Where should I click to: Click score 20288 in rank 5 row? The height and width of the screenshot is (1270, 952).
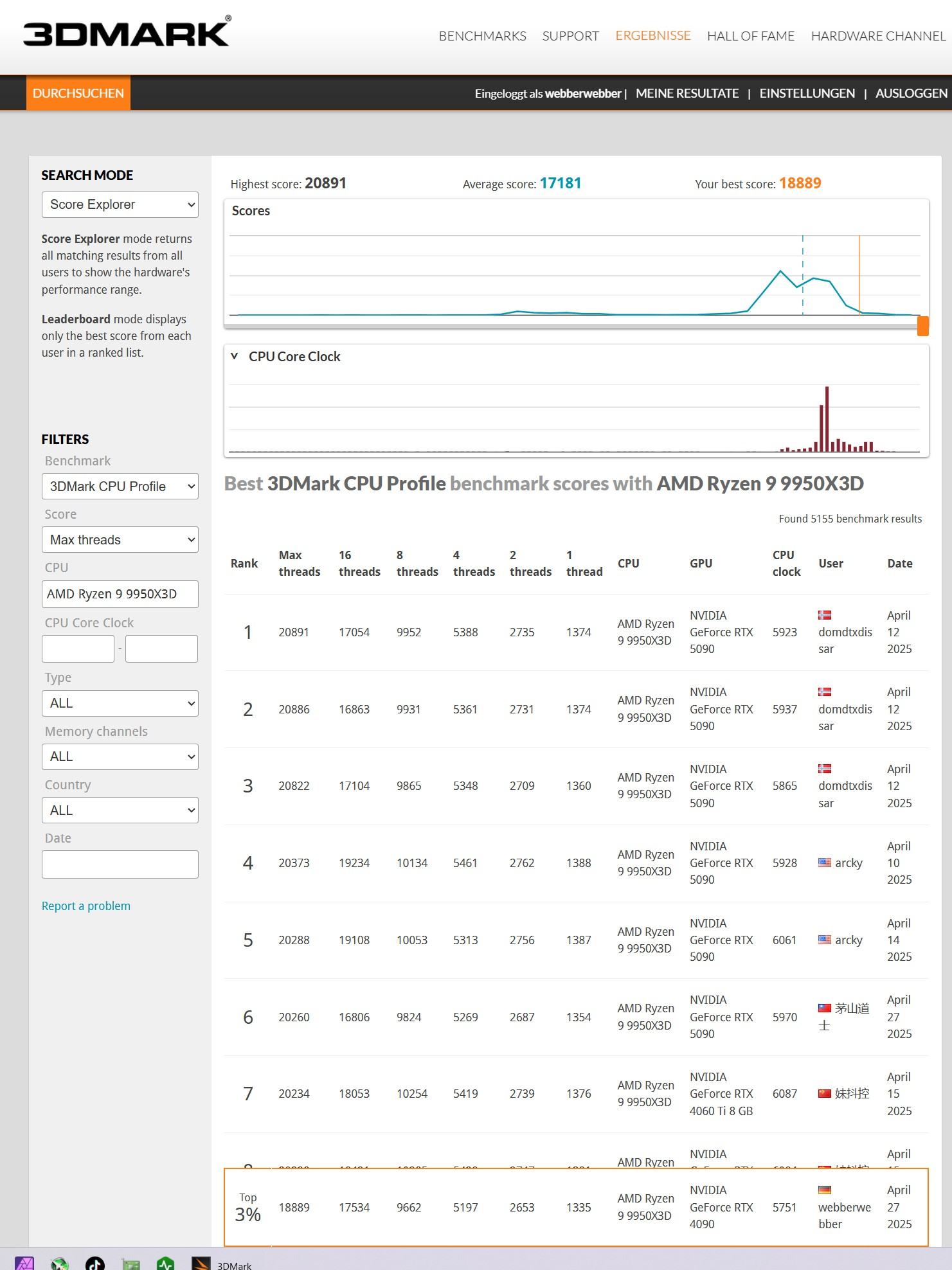pos(294,940)
